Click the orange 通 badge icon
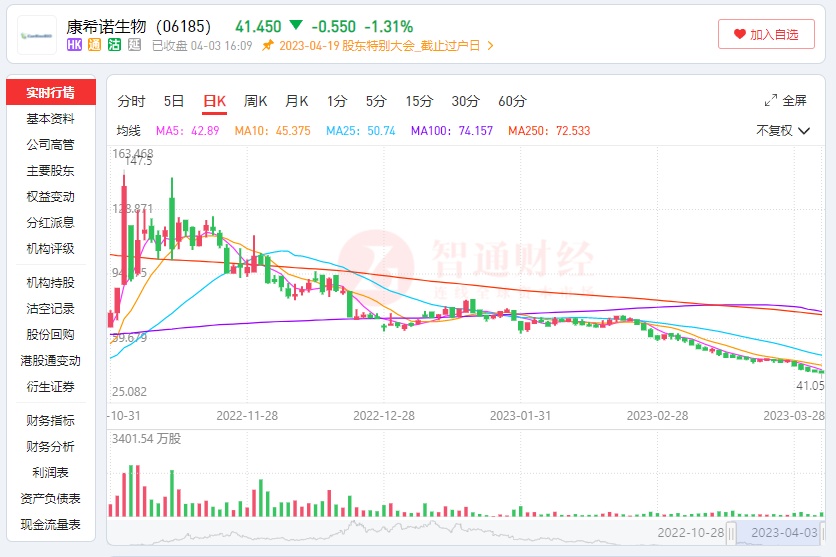 coord(94,45)
